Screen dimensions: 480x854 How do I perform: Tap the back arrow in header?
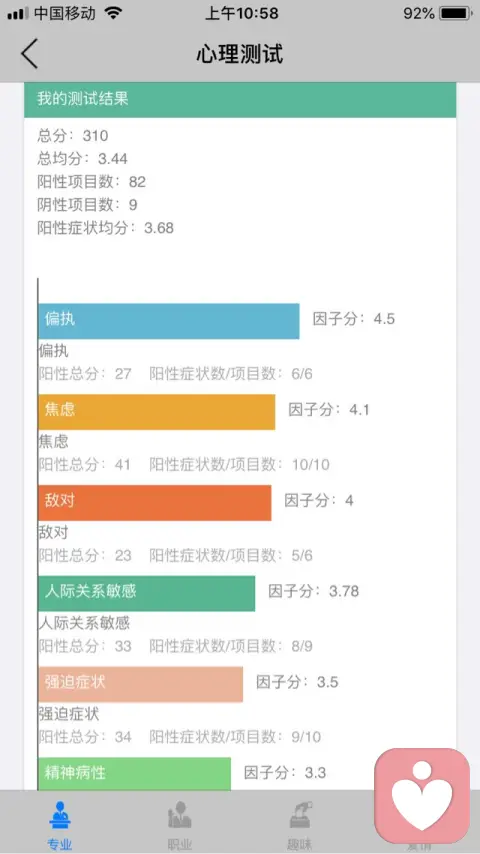click(x=29, y=53)
